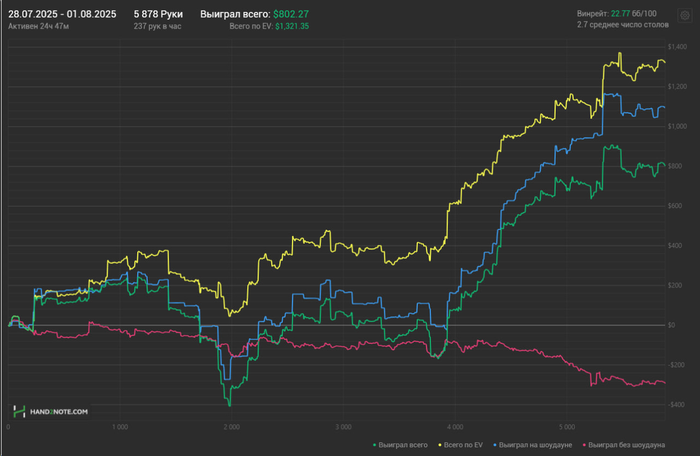The image size is (700, 456).
Task: Click the -$400 y-axis label
Action: [x=676, y=405]
